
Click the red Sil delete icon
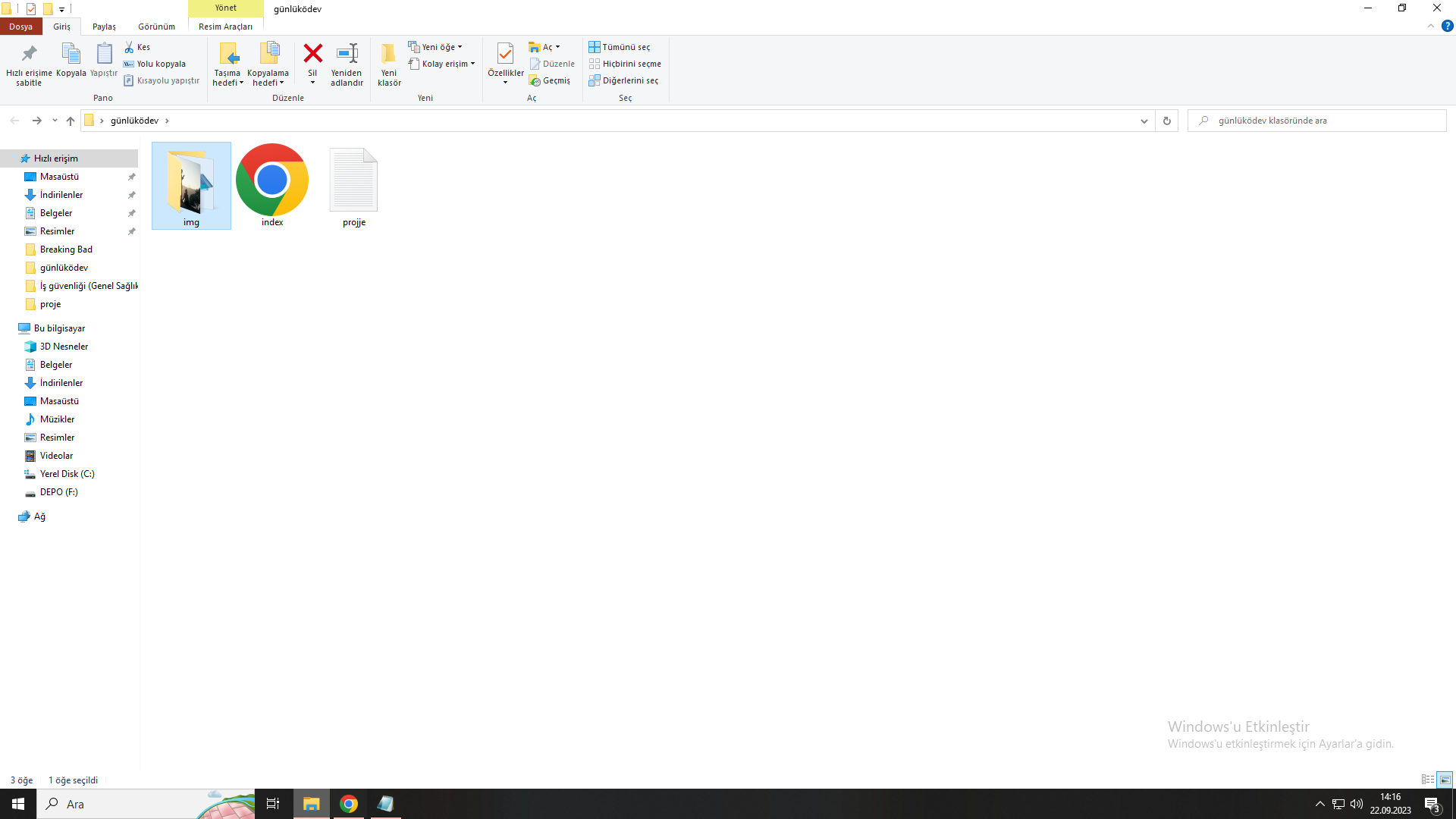point(312,54)
